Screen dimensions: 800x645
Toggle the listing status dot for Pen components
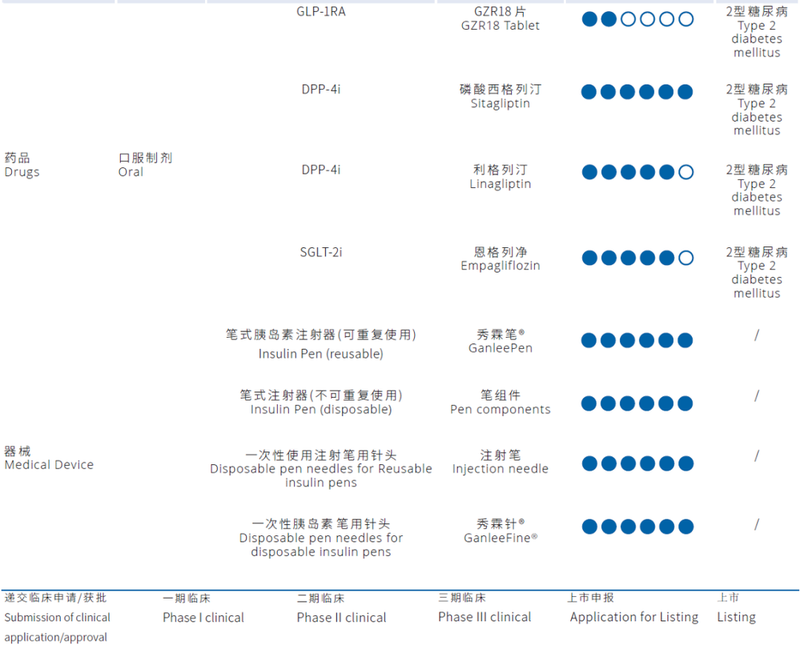[x=686, y=404]
